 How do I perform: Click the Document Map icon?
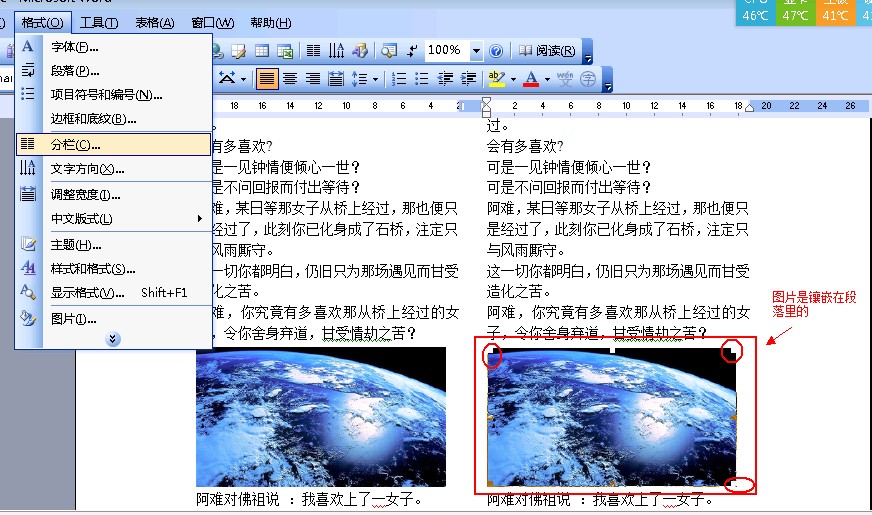pyautogui.click(x=389, y=51)
